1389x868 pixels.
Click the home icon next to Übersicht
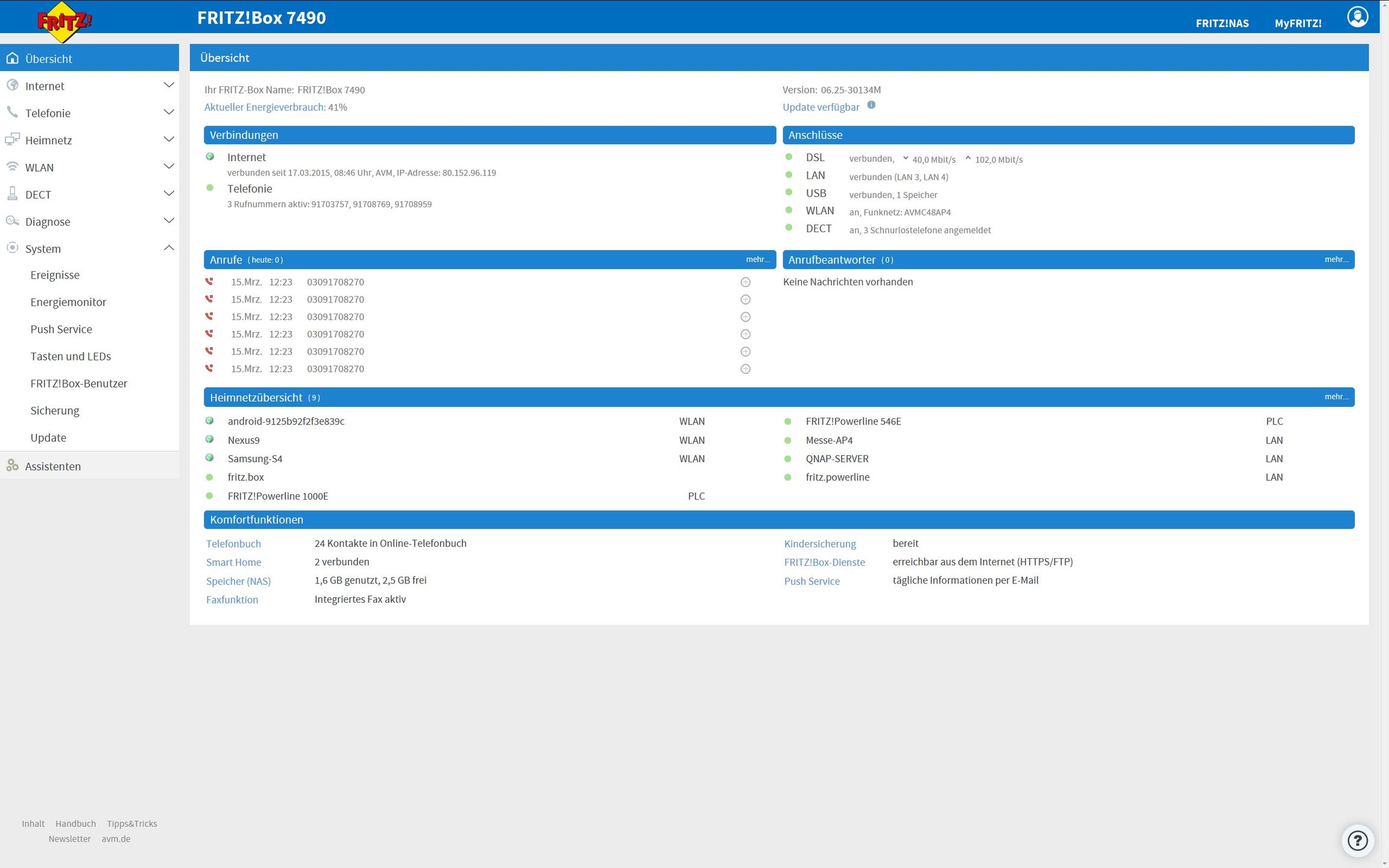(12, 58)
